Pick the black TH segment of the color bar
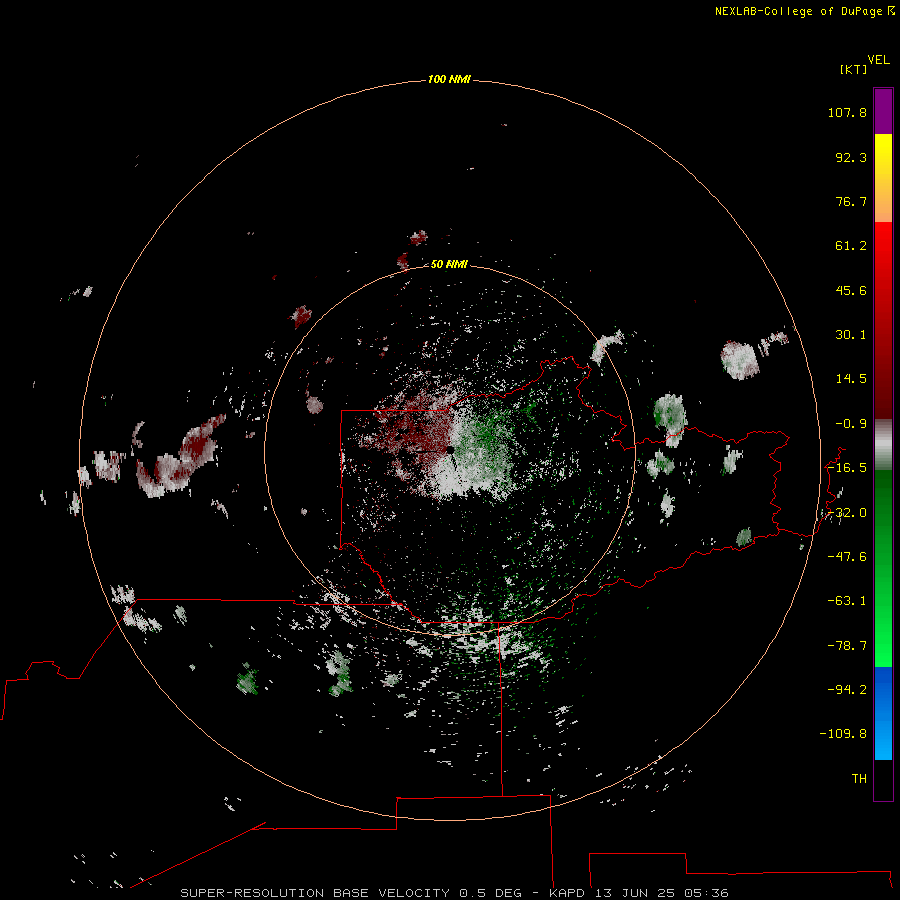Screen dimensions: 900x900 tap(883, 780)
